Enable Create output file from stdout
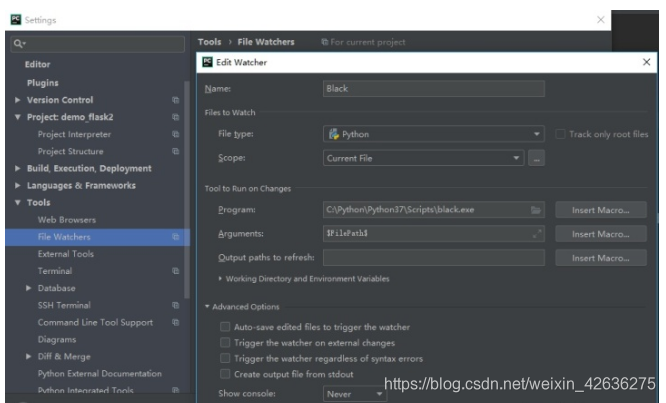Viewport: 666px width, 403px height. 225,374
